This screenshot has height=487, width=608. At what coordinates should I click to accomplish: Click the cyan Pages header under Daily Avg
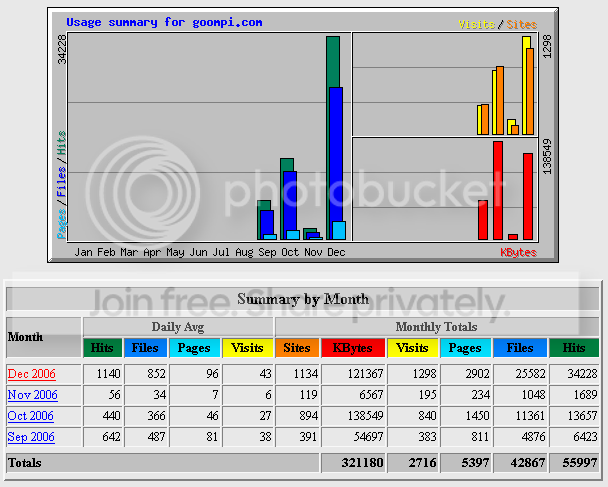point(194,348)
